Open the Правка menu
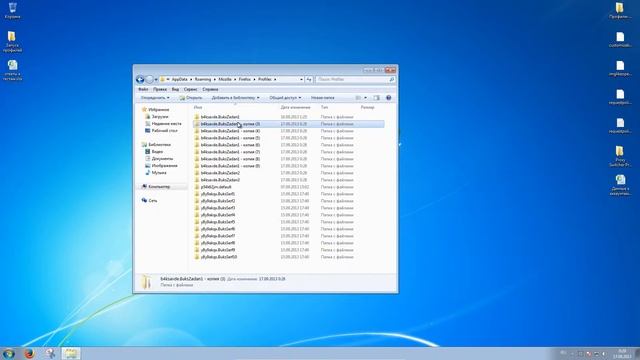 (x=160, y=89)
